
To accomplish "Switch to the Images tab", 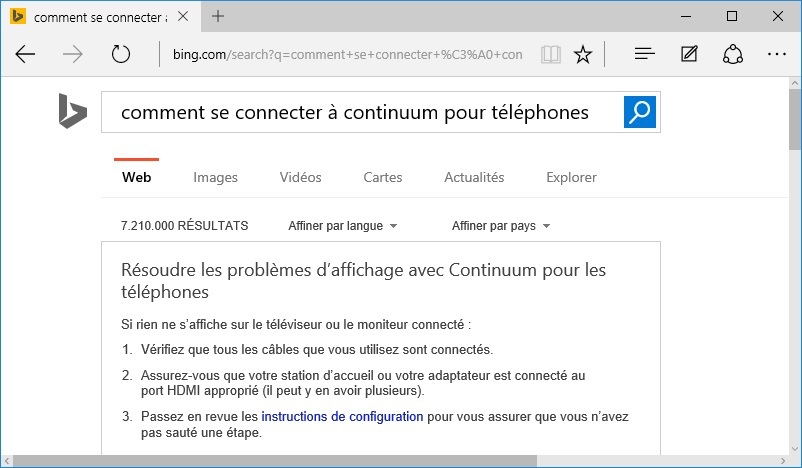I will pyautogui.click(x=215, y=177).
